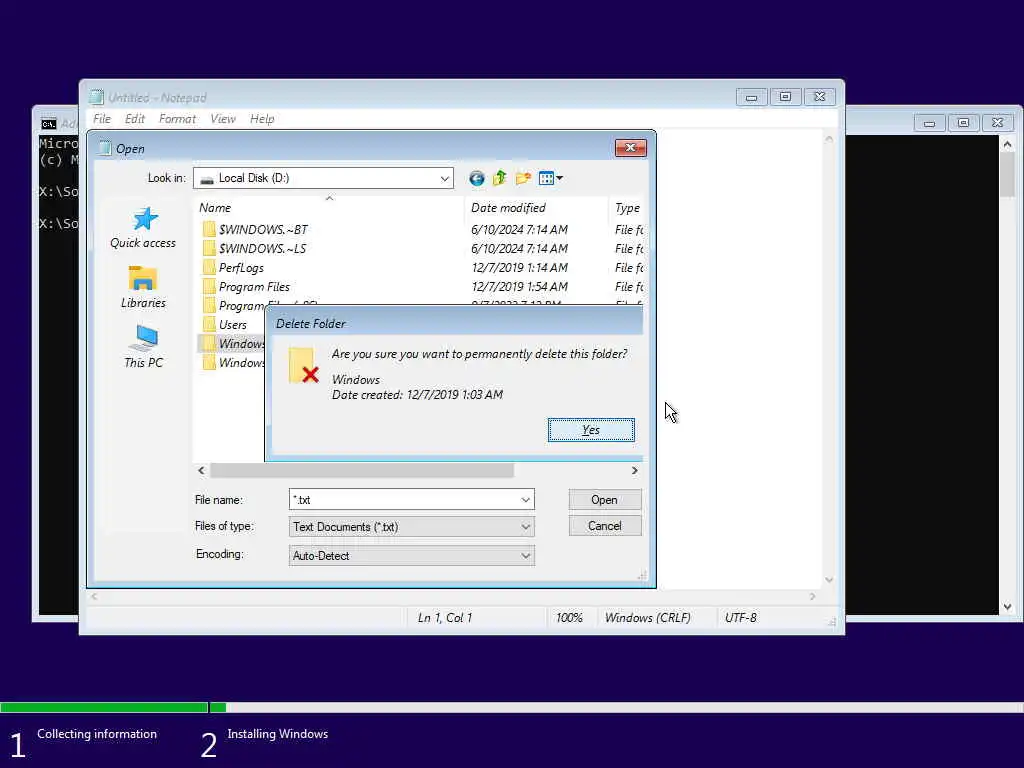Click Windows (CRLF) status entry
1024x768 pixels.
click(647, 618)
